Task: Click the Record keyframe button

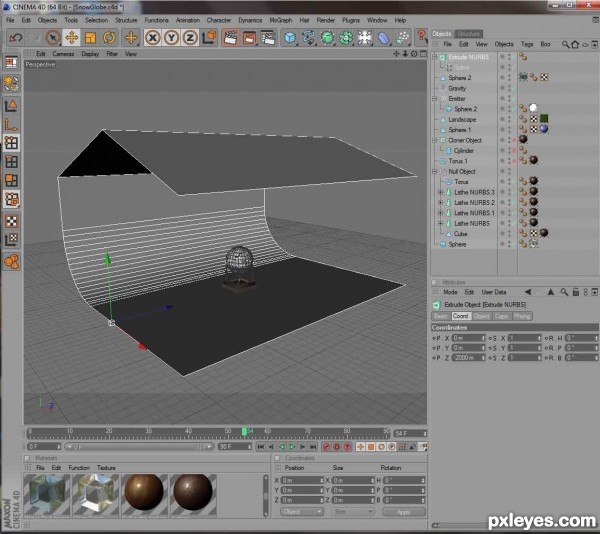Action: [326, 446]
